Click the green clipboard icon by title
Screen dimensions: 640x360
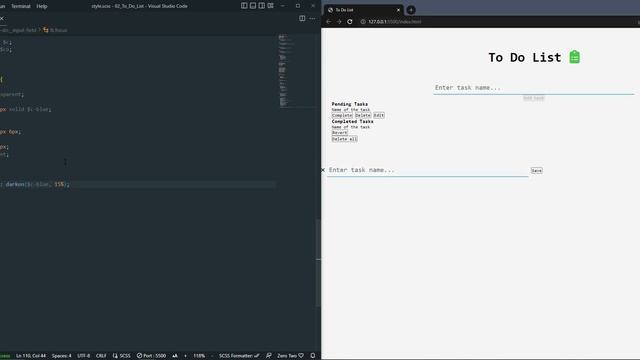pyautogui.click(x=575, y=57)
